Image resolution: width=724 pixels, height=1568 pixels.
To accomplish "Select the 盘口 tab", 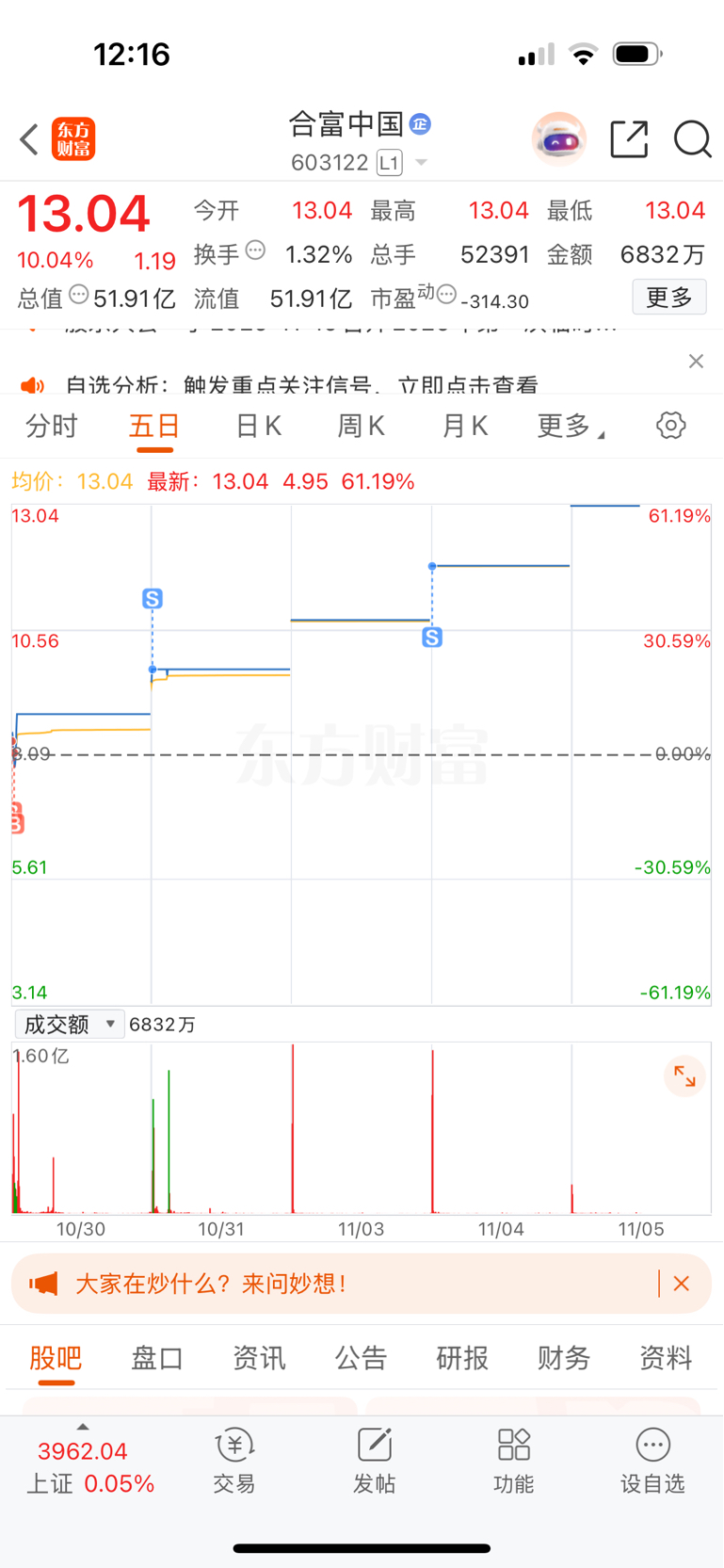I will pyautogui.click(x=157, y=1358).
